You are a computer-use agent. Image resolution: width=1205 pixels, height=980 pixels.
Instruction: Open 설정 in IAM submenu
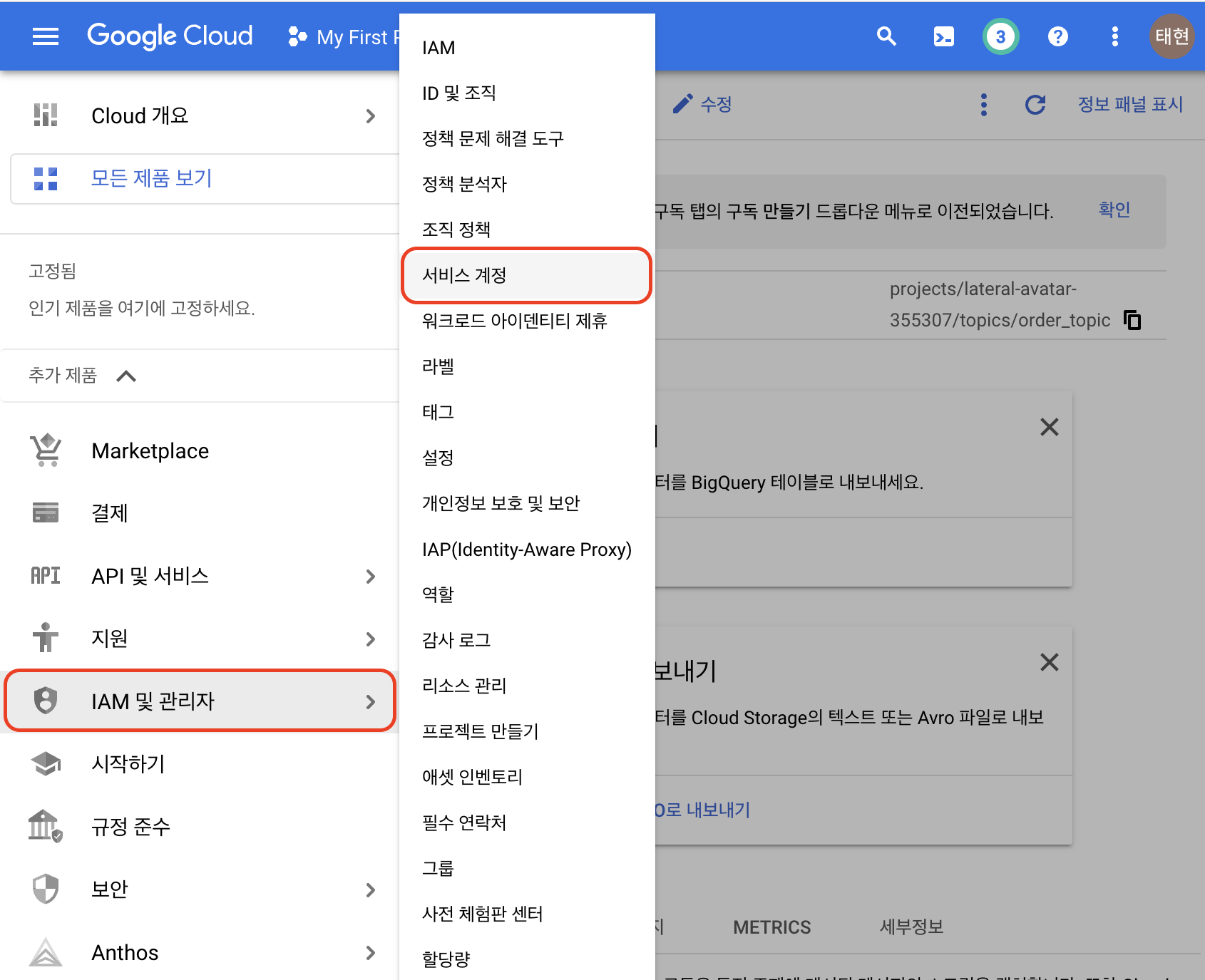527,458
